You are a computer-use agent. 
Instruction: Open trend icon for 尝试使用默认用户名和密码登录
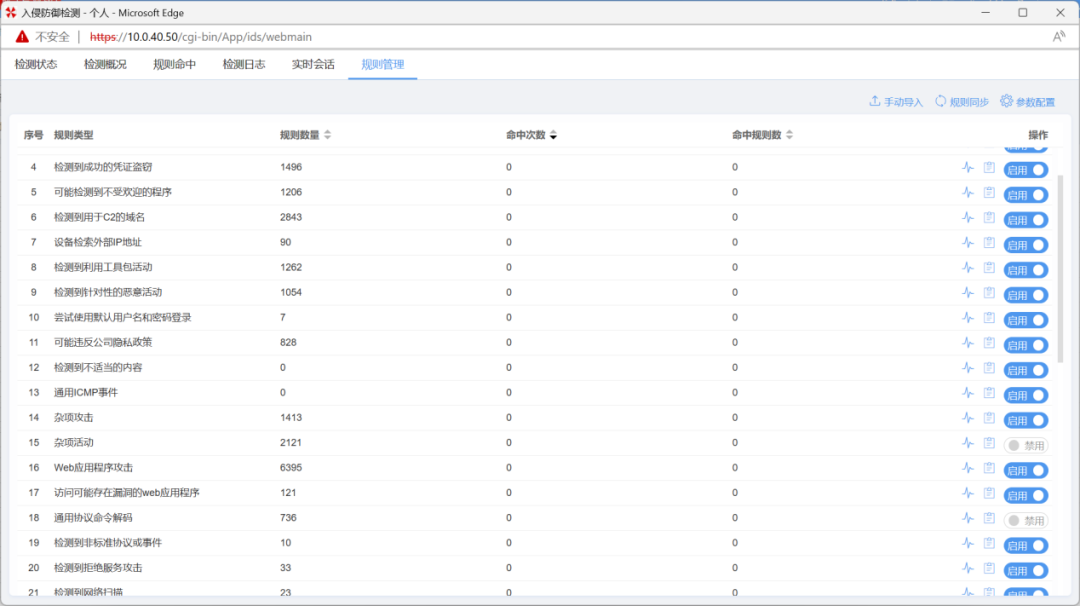click(x=968, y=317)
